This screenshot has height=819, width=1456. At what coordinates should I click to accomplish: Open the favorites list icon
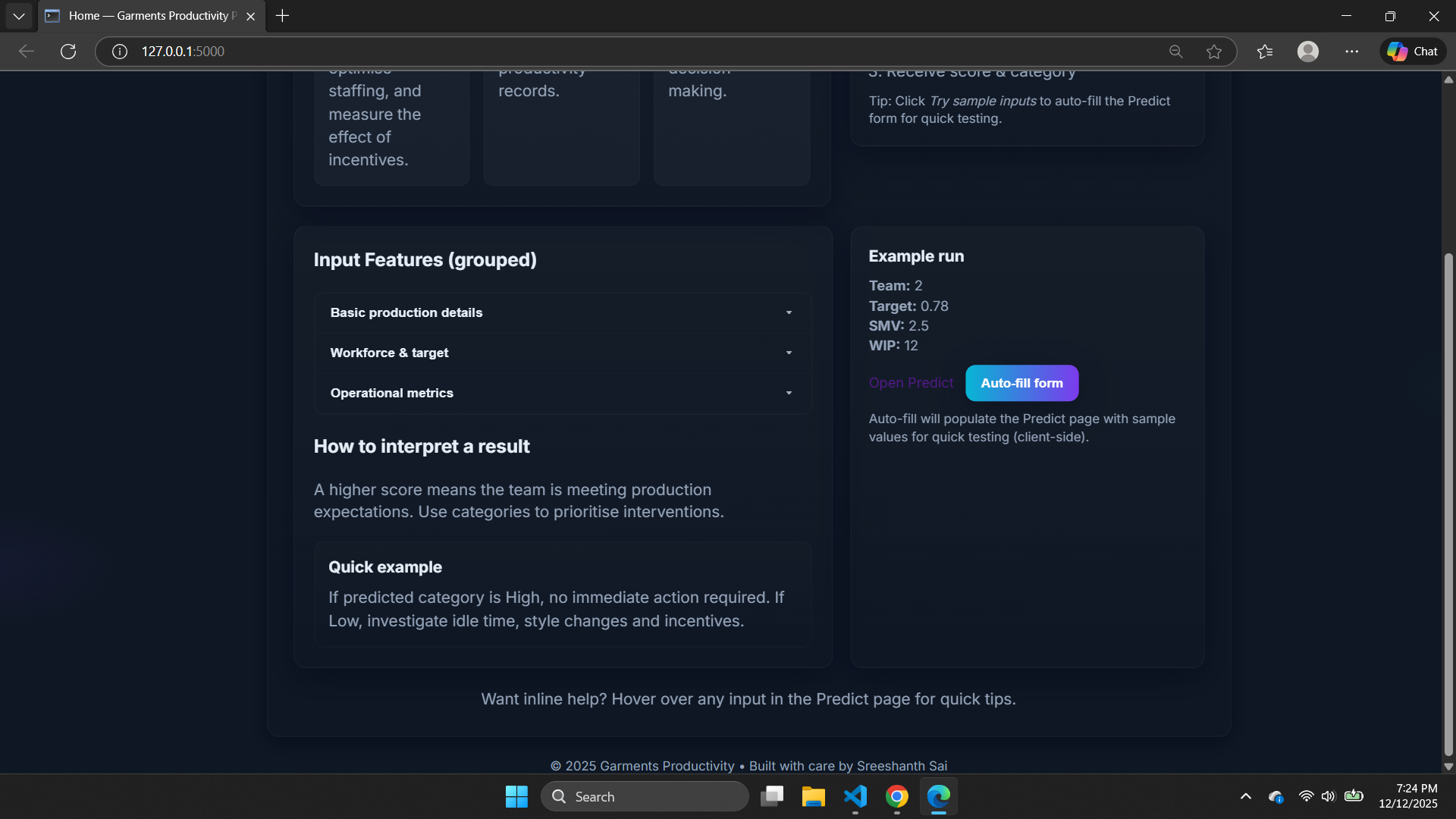coord(1264,52)
